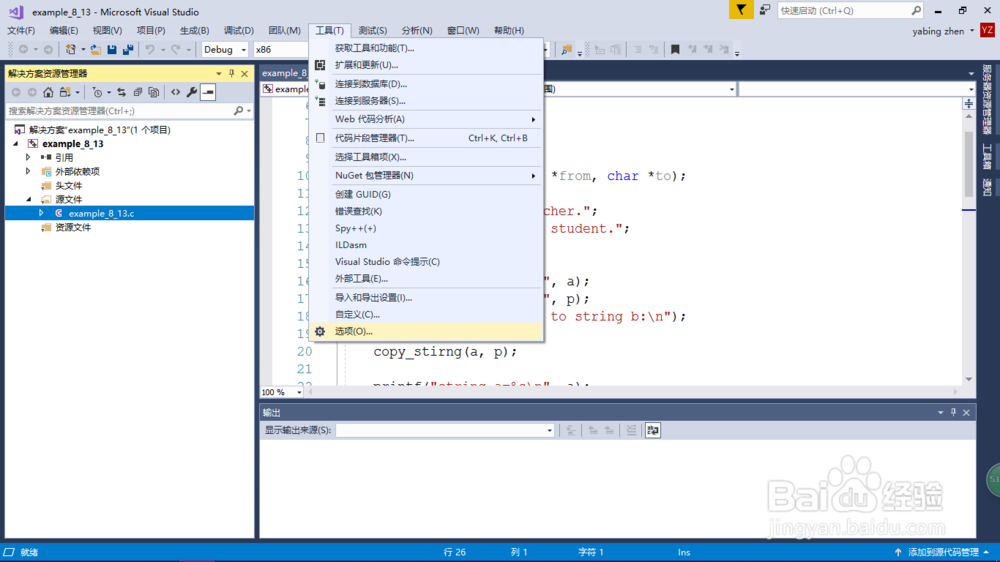Click the Home icon in Solution Explorer
Image resolution: width=1000 pixels, height=562 pixels.
click(48, 92)
